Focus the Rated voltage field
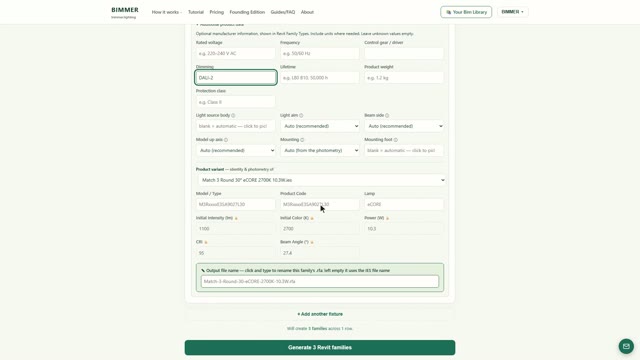 236,53
